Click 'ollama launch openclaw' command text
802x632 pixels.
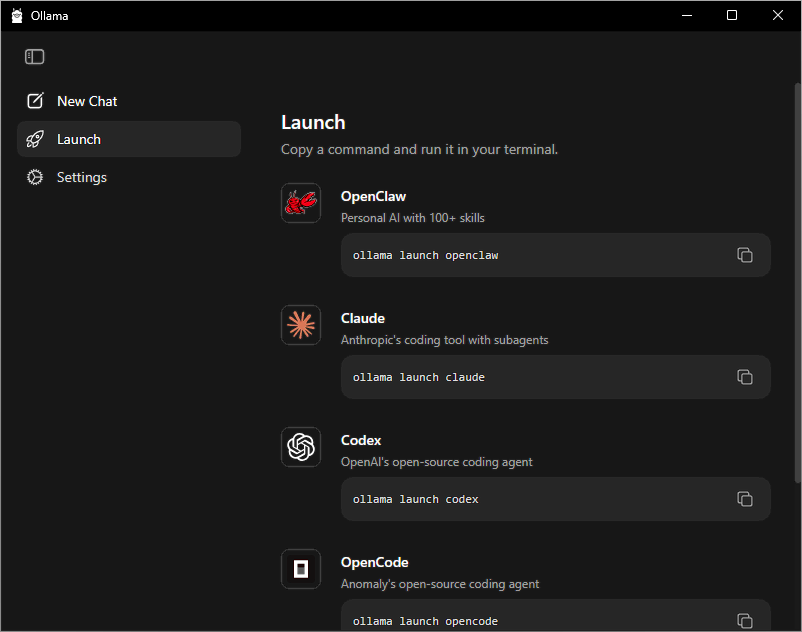click(x=426, y=255)
